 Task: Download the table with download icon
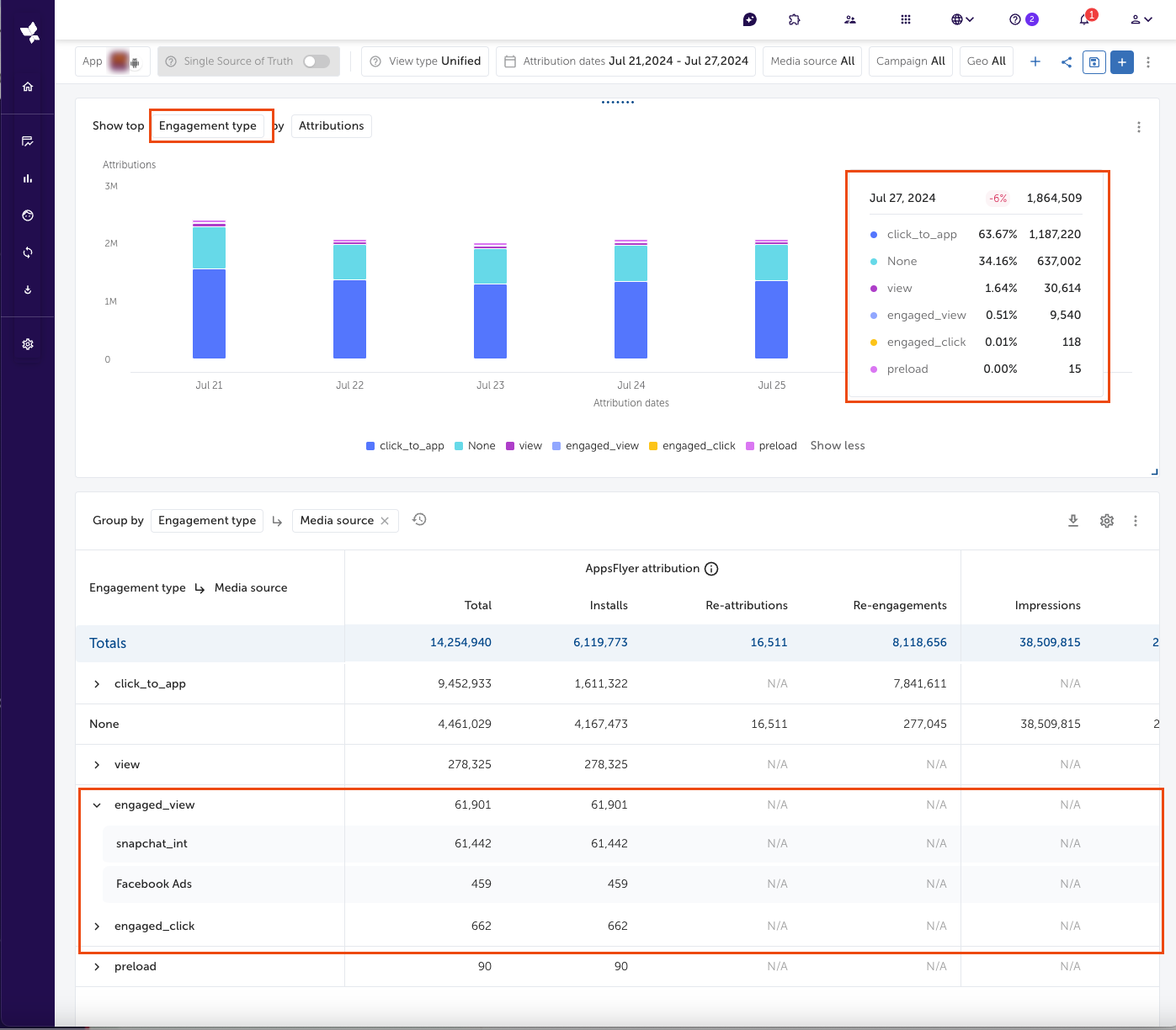click(1073, 521)
